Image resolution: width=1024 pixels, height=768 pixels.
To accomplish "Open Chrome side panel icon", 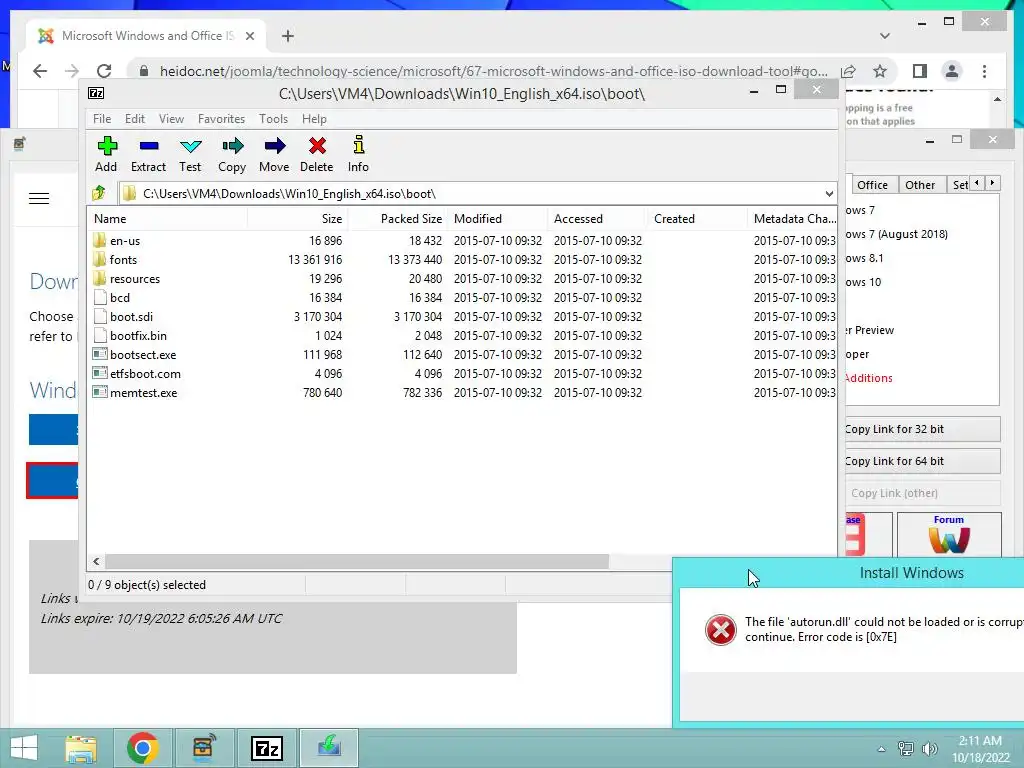I will pos(920,71).
